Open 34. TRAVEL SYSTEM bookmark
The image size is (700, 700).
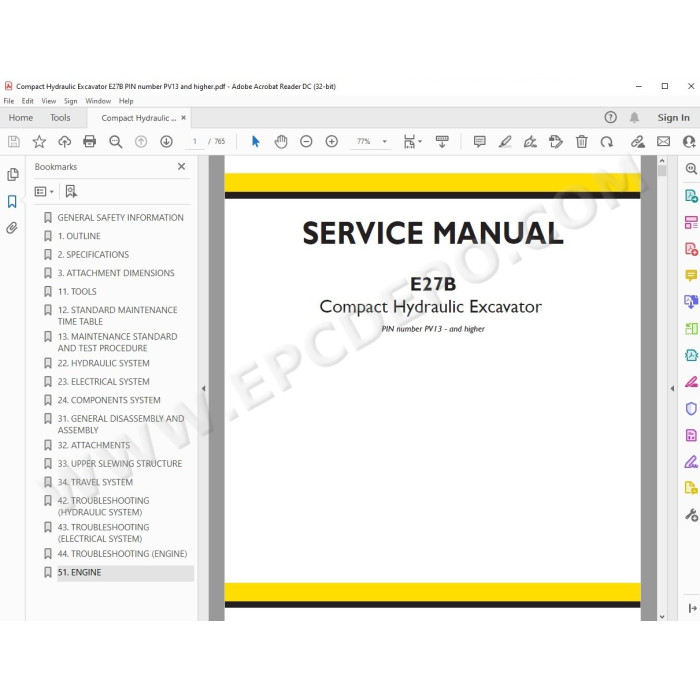pyautogui.click(x=95, y=482)
